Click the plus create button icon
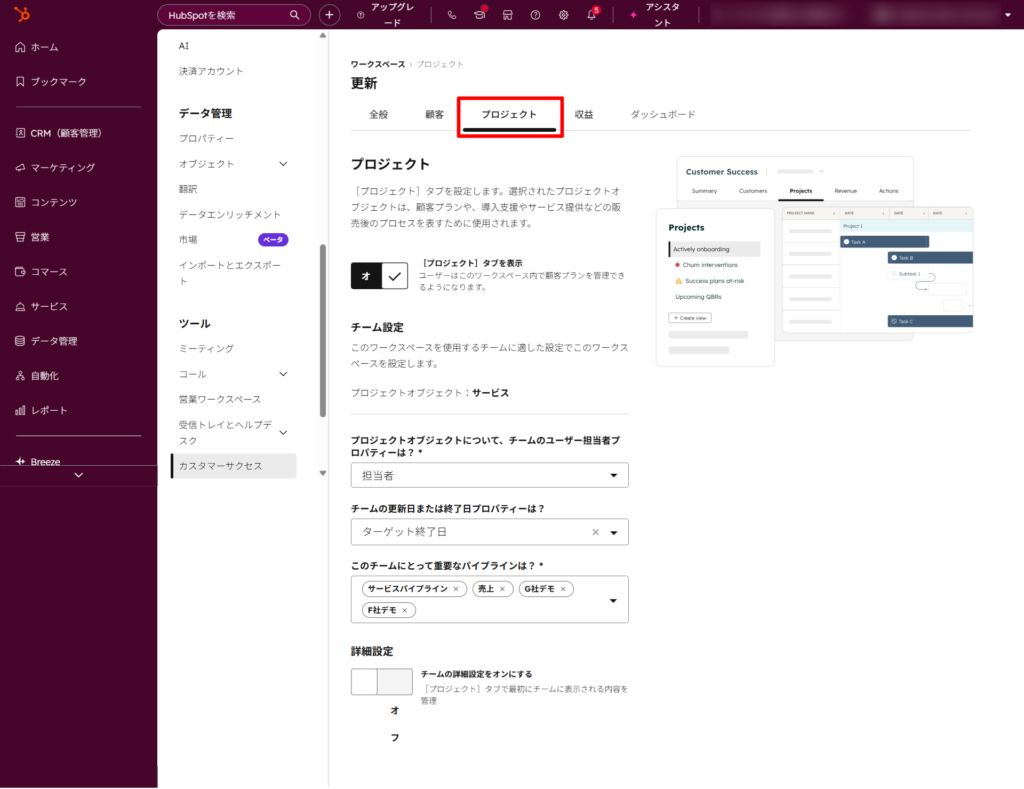This screenshot has width=1024, height=789. click(x=329, y=14)
